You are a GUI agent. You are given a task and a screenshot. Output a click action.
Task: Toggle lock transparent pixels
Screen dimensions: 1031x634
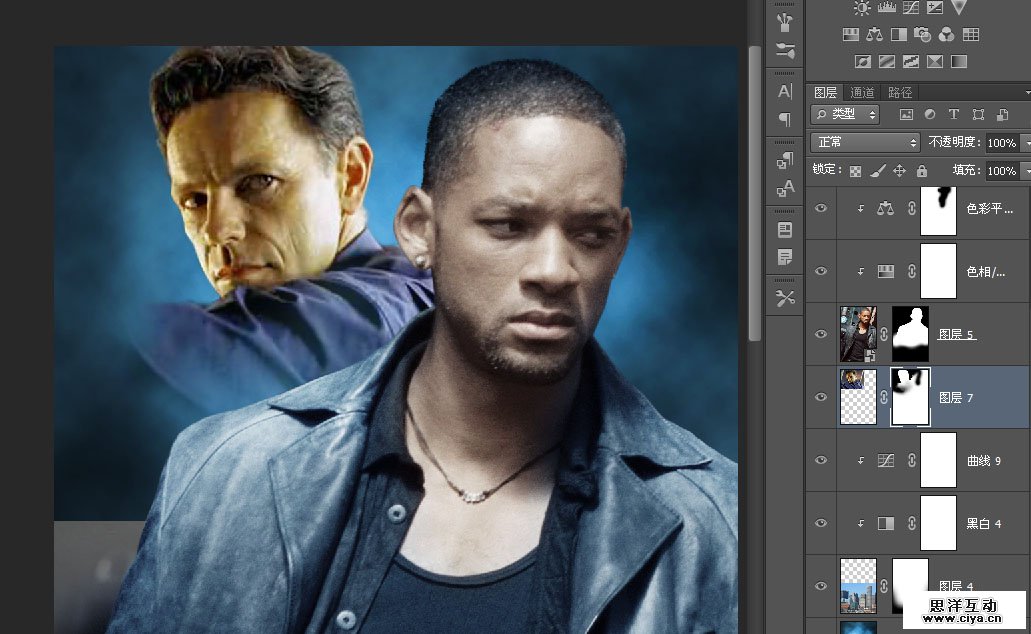[x=855, y=171]
